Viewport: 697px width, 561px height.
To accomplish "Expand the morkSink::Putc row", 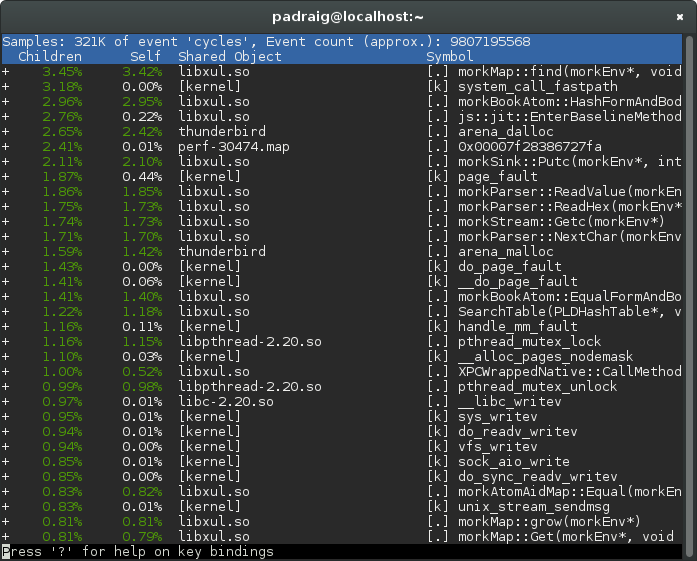I will tap(5, 162).
